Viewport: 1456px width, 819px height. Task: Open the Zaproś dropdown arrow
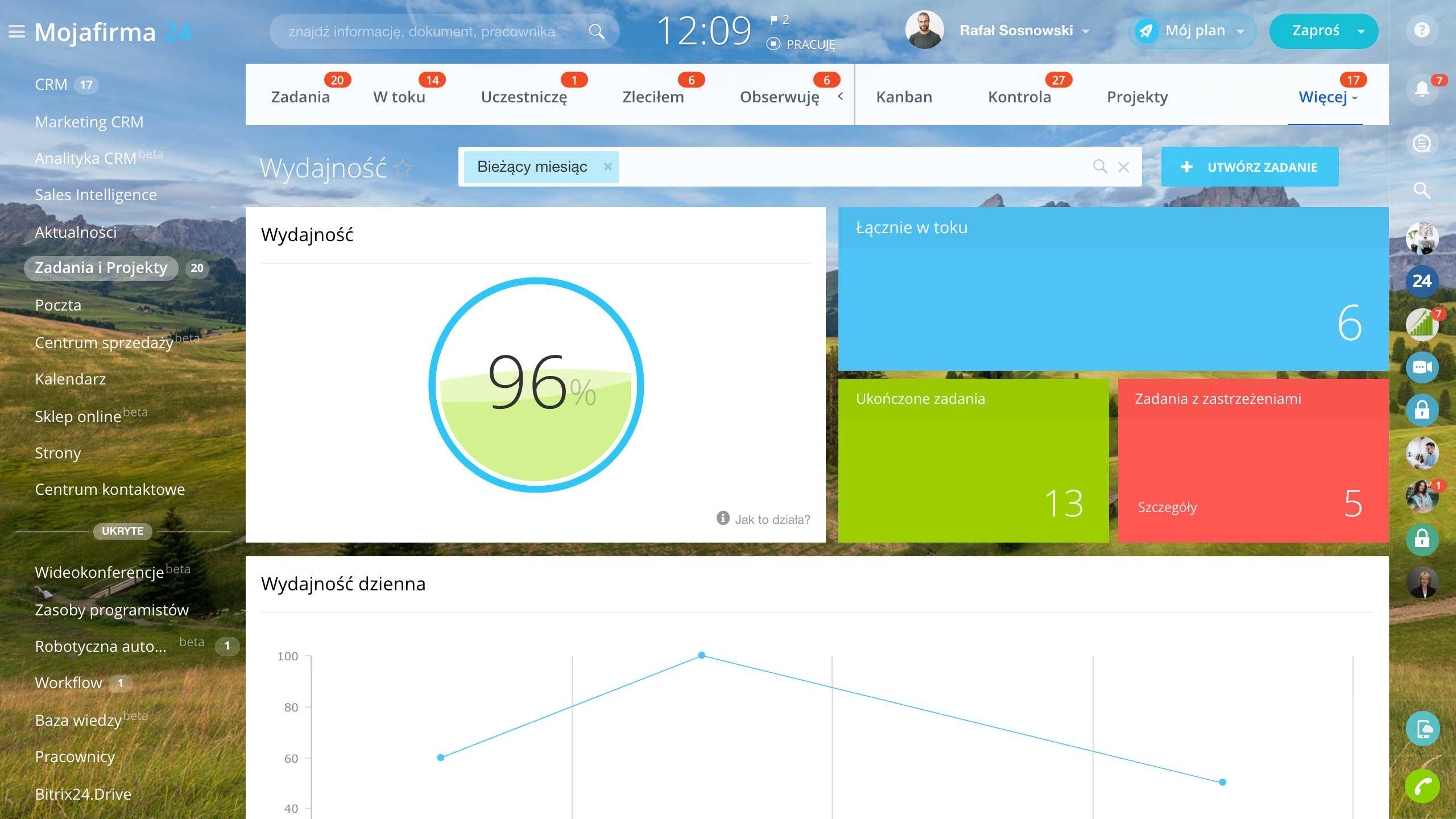point(1361,31)
